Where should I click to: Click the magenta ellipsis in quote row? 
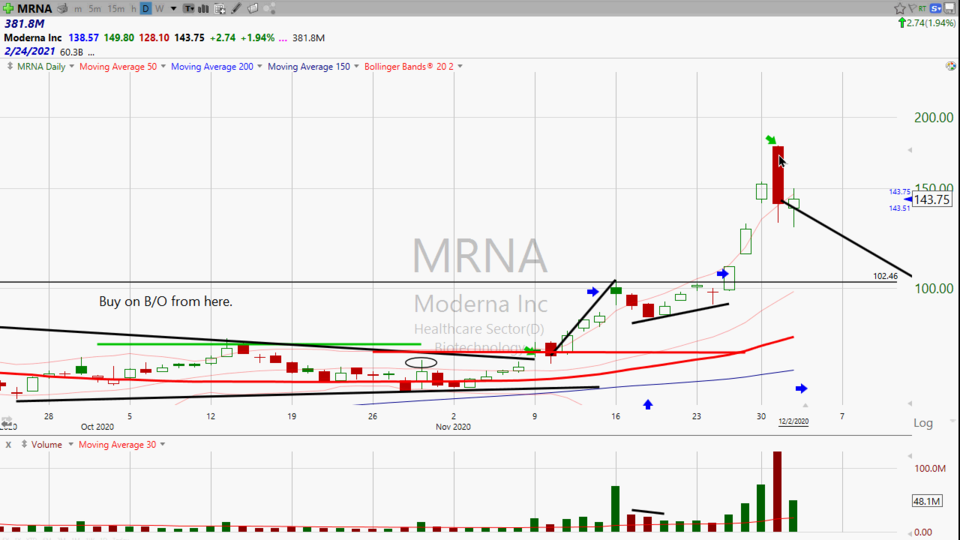pos(283,38)
